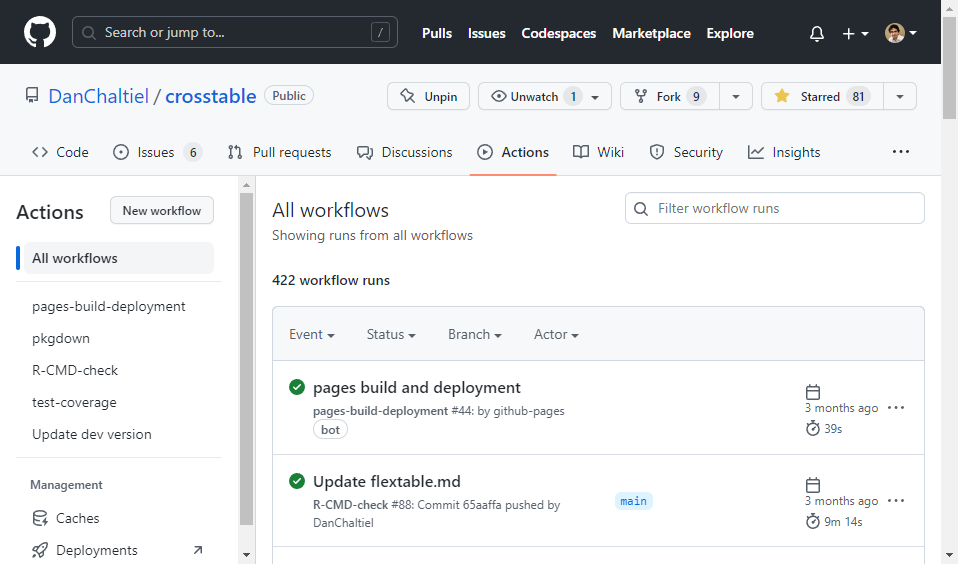Screen dimensions: 958x564
Task: Click the GitHub Octocat logo
Action: [40, 33]
